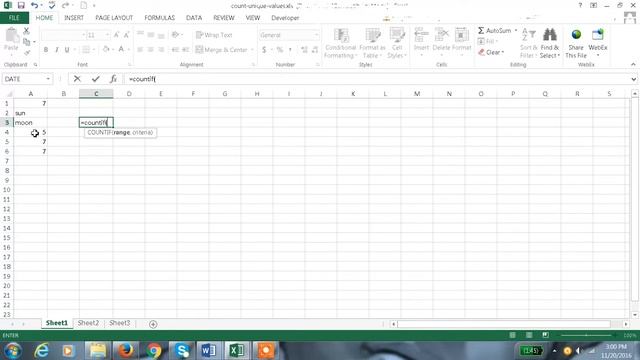
Task: Click the Fill Color bucket icon
Action: [x=106, y=50]
